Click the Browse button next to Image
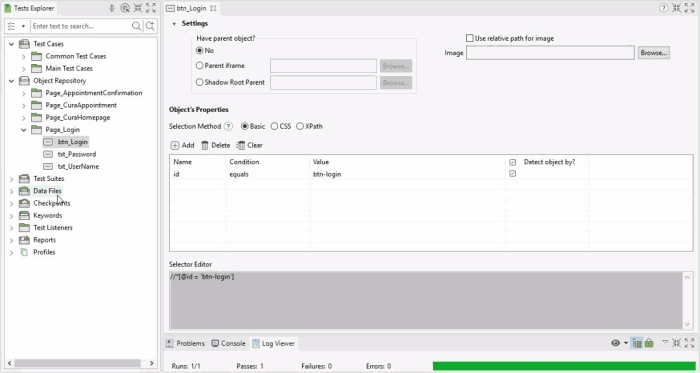 pyautogui.click(x=654, y=53)
